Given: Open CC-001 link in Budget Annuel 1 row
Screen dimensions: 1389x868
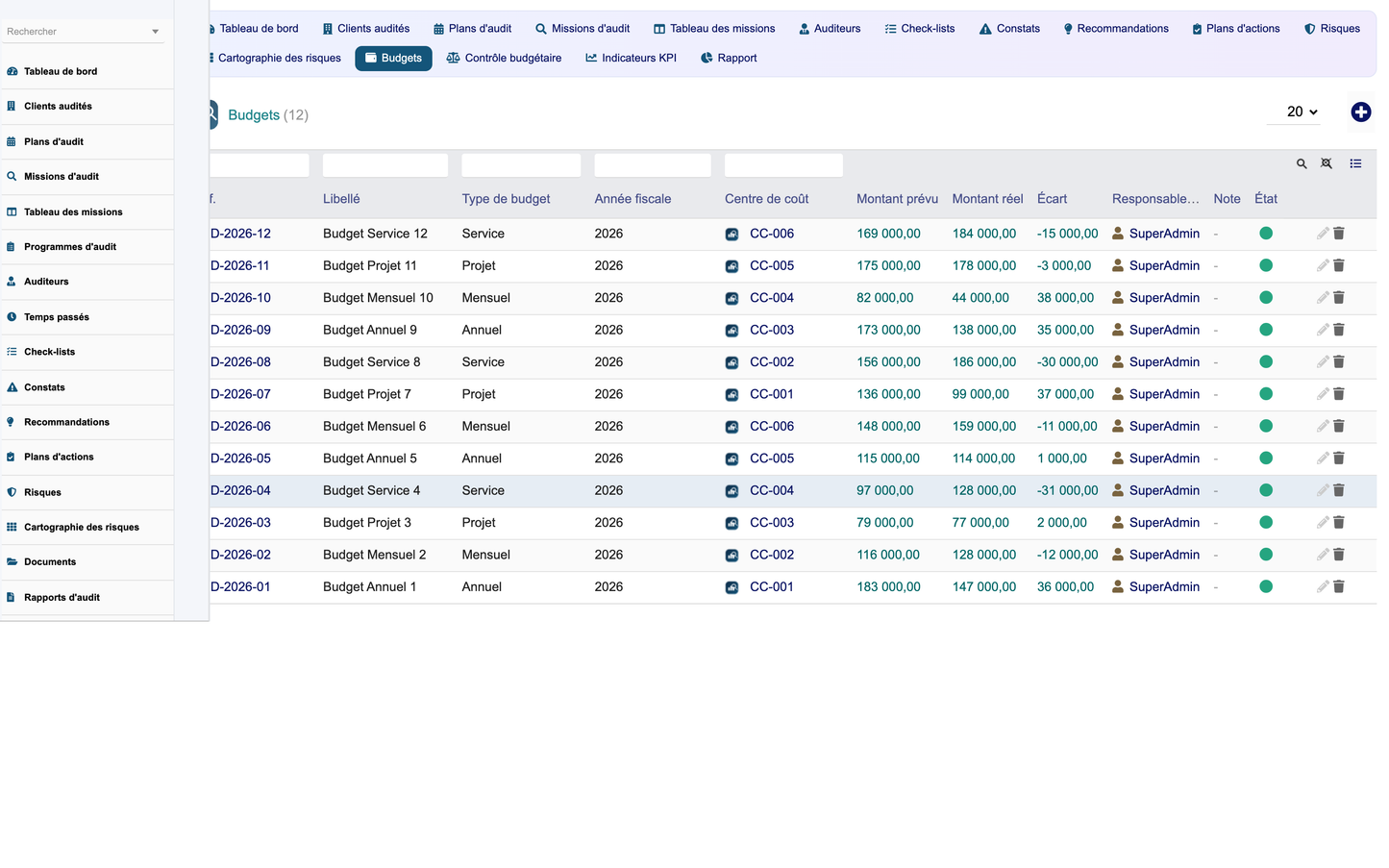Looking at the screenshot, I should point(772,586).
